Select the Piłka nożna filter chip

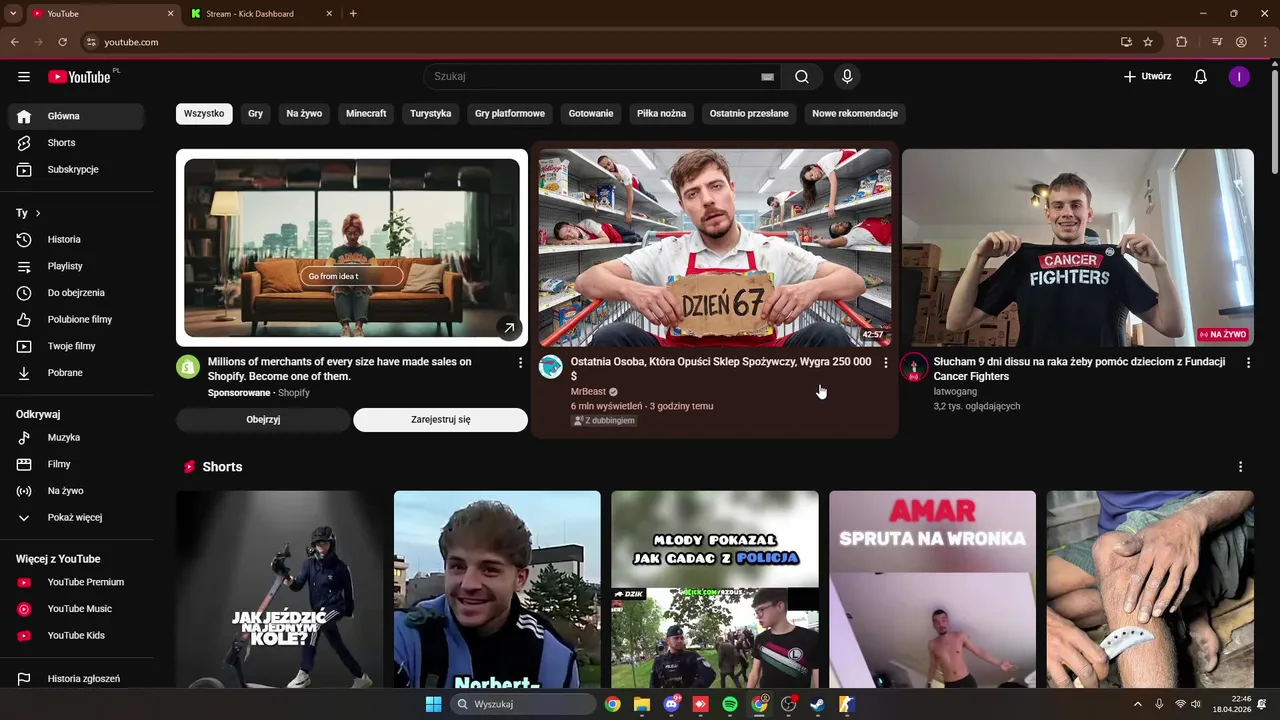coord(661,114)
